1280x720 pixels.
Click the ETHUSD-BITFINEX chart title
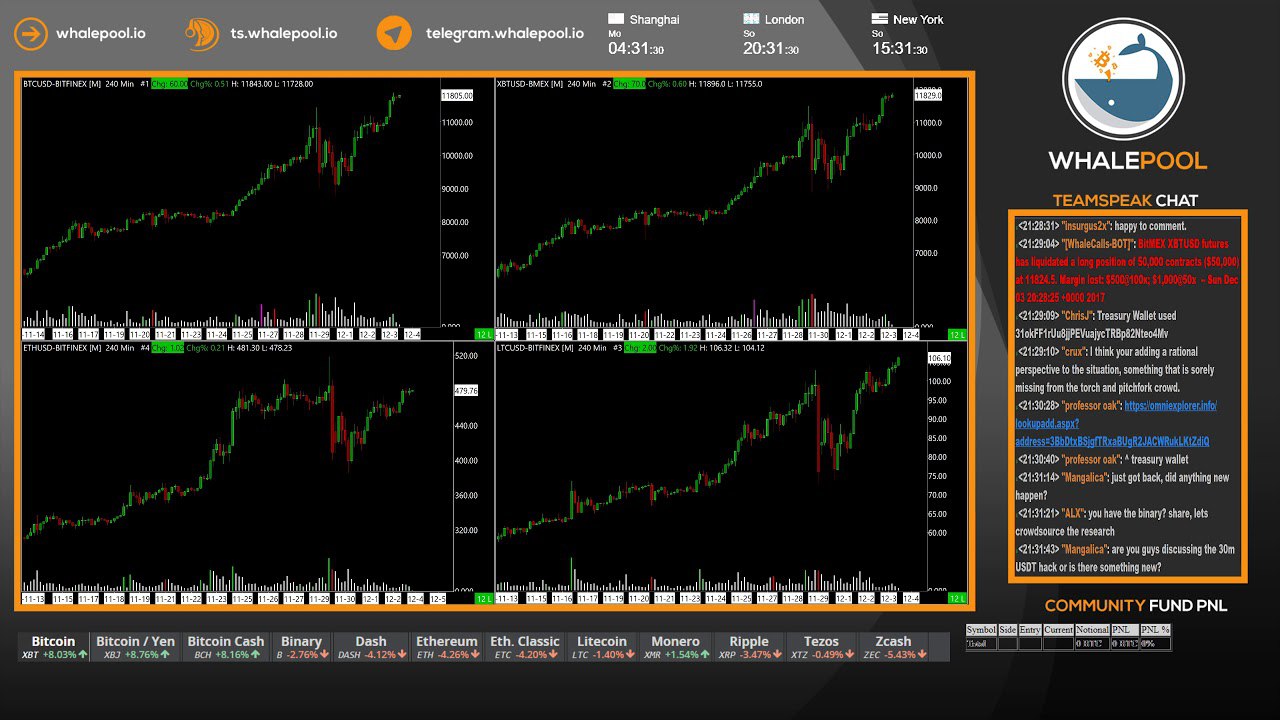[x=60, y=348]
